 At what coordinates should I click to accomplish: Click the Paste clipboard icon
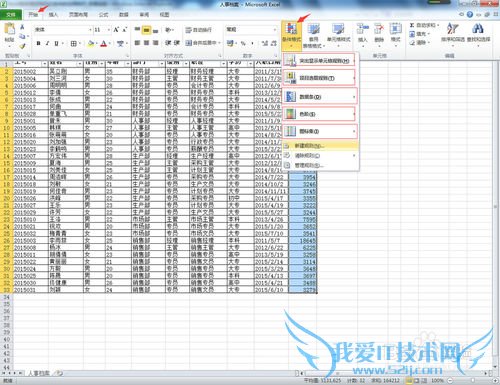click(9, 30)
